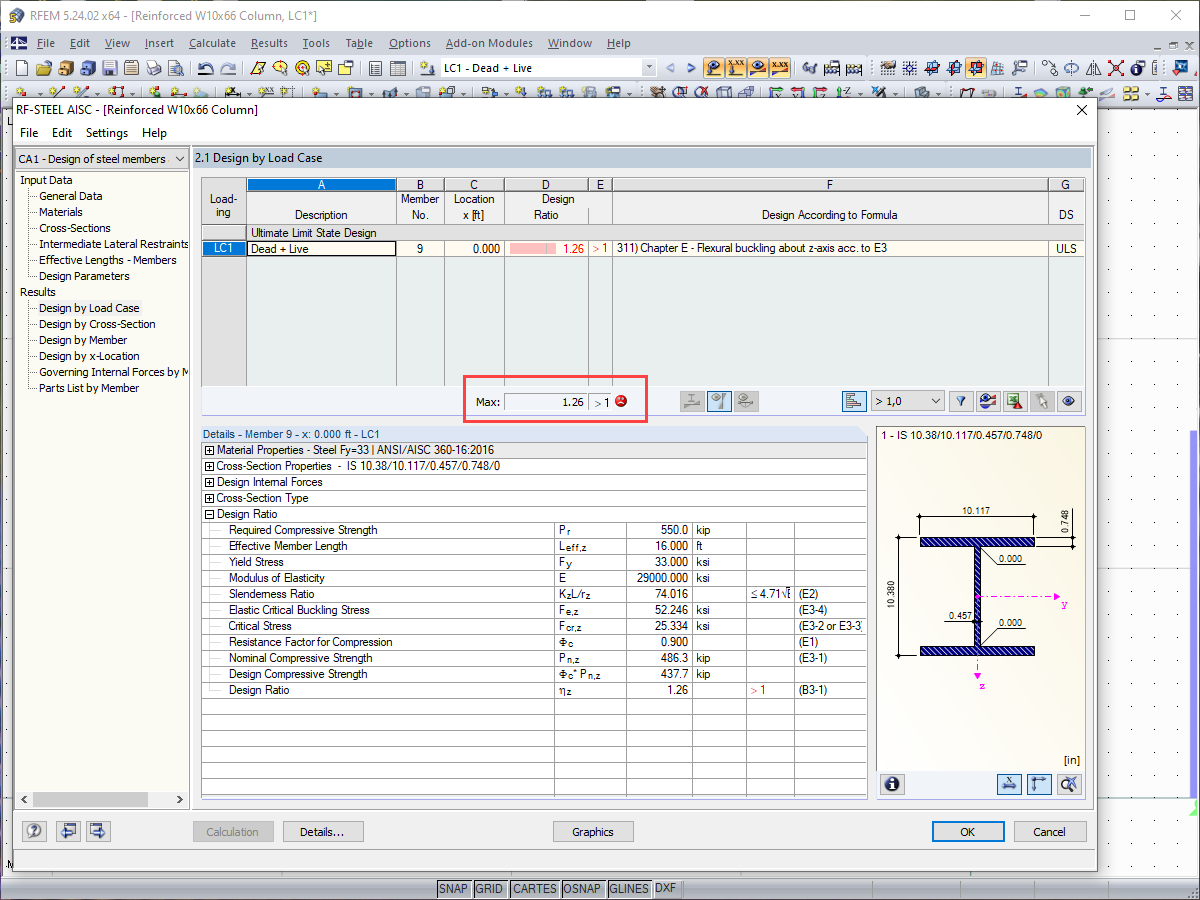This screenshot has height=900, width=1200.
Task: Open Add-on Modules menu
Action: pyautogui.click(x=489, y=43)
